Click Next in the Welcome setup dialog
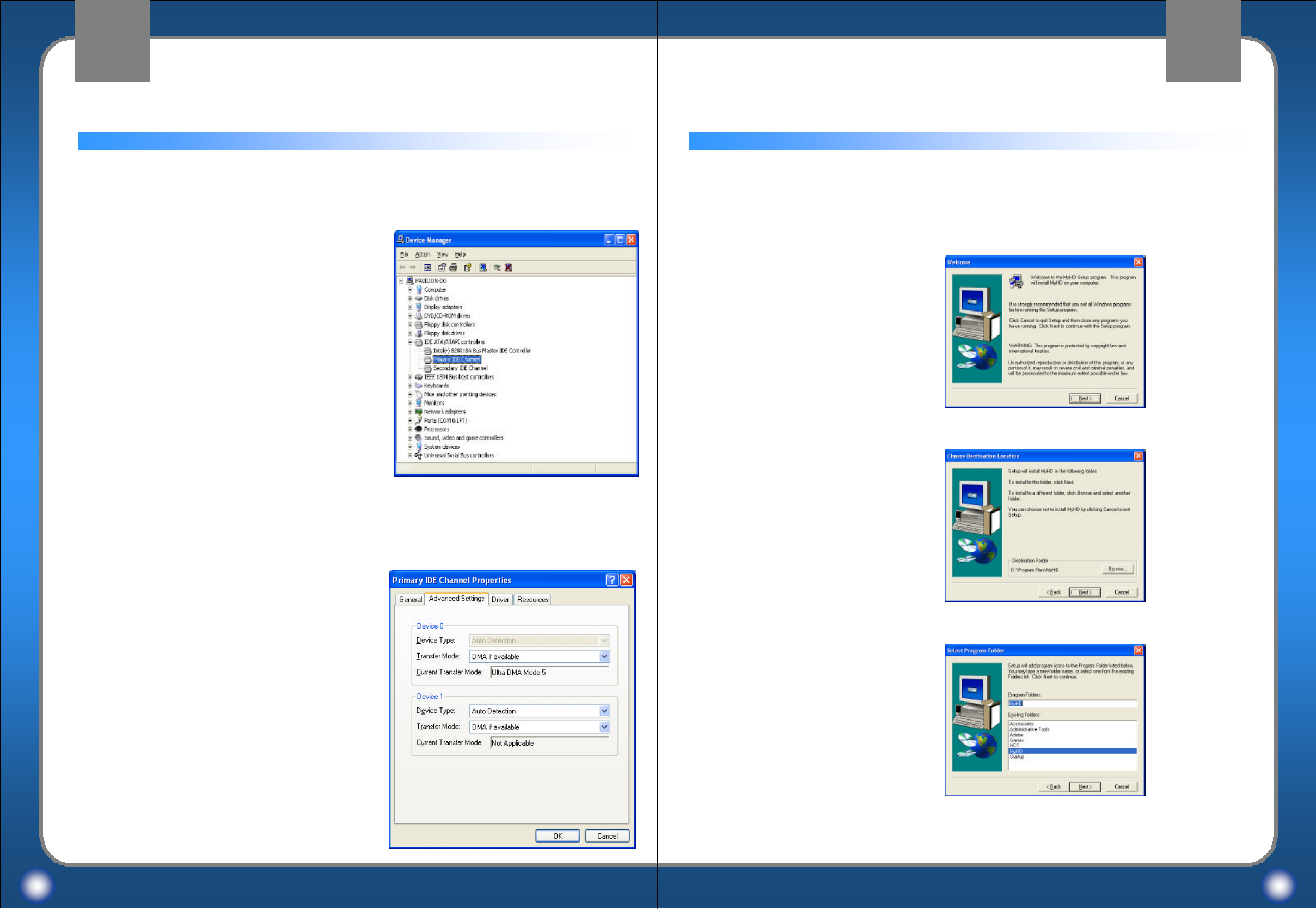This screenshot has height=909, width=1316. 1085,399
